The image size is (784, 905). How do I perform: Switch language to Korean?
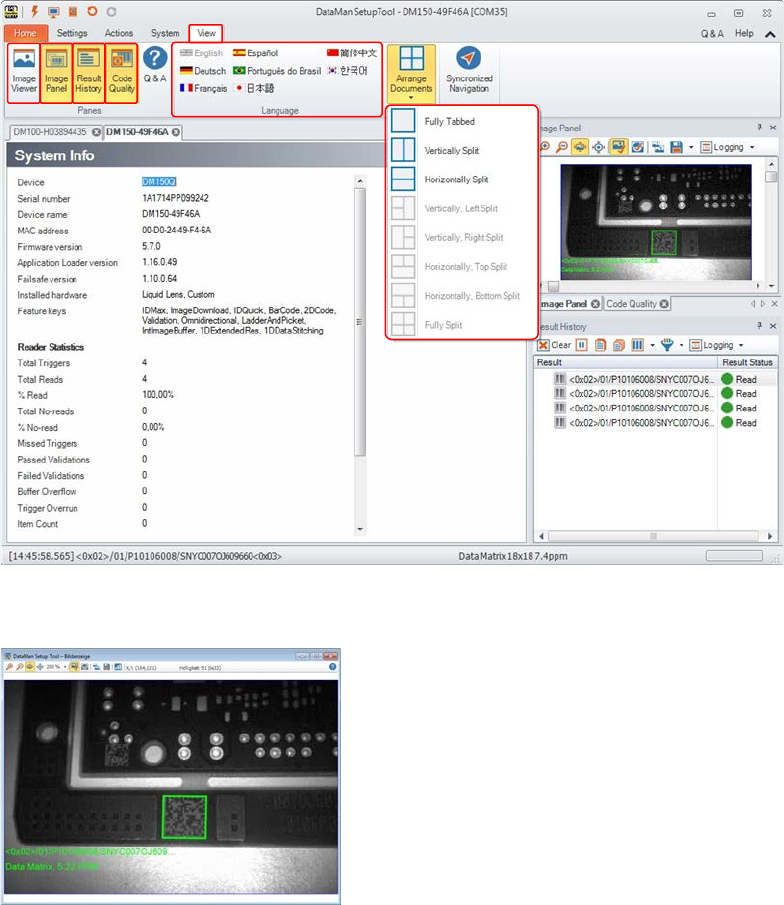(x=347, y=70)
